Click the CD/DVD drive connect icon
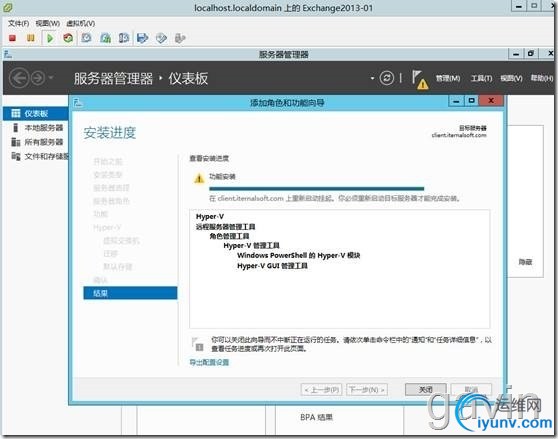The image size is (558, 439). [161, 38]
